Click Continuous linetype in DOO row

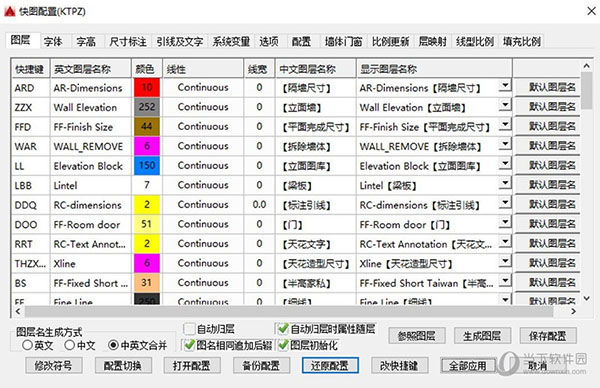point(203,224)
